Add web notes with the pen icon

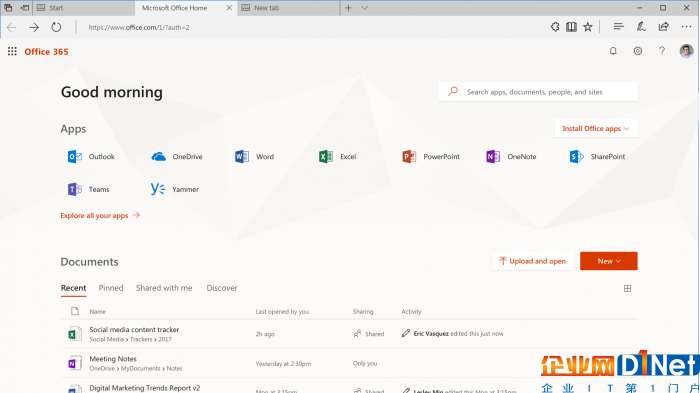pos(641,27)
